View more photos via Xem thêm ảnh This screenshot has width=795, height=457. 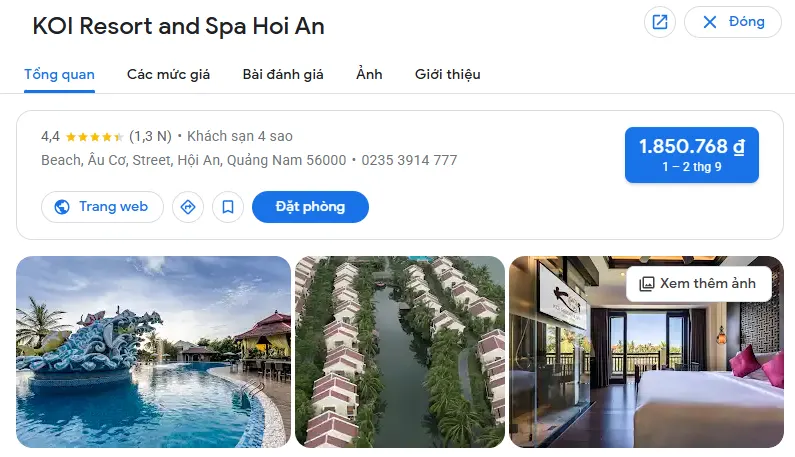pyautogui.click(x=699, y=284)
